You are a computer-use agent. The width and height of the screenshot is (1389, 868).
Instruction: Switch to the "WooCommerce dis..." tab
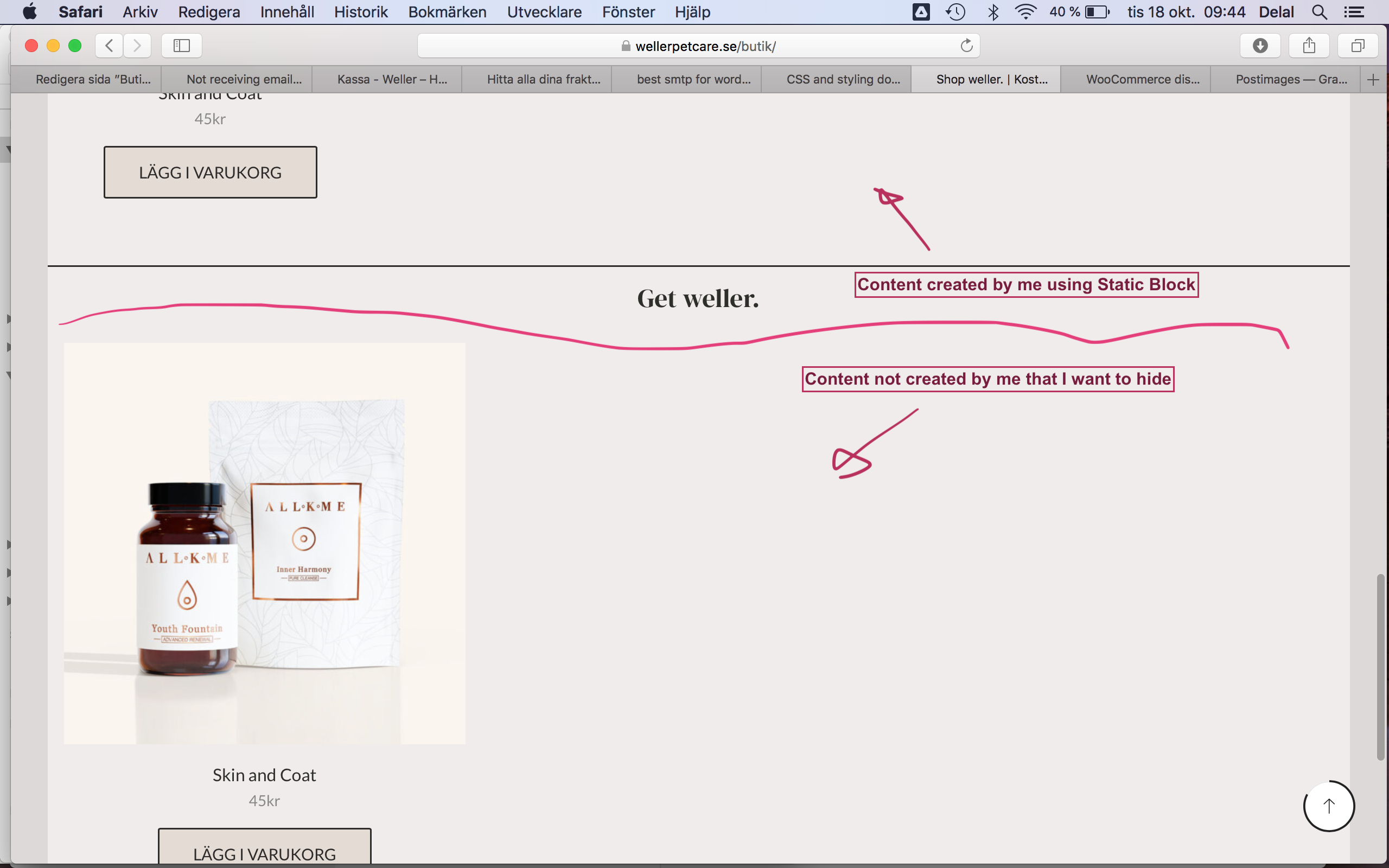pos(1142,79)
